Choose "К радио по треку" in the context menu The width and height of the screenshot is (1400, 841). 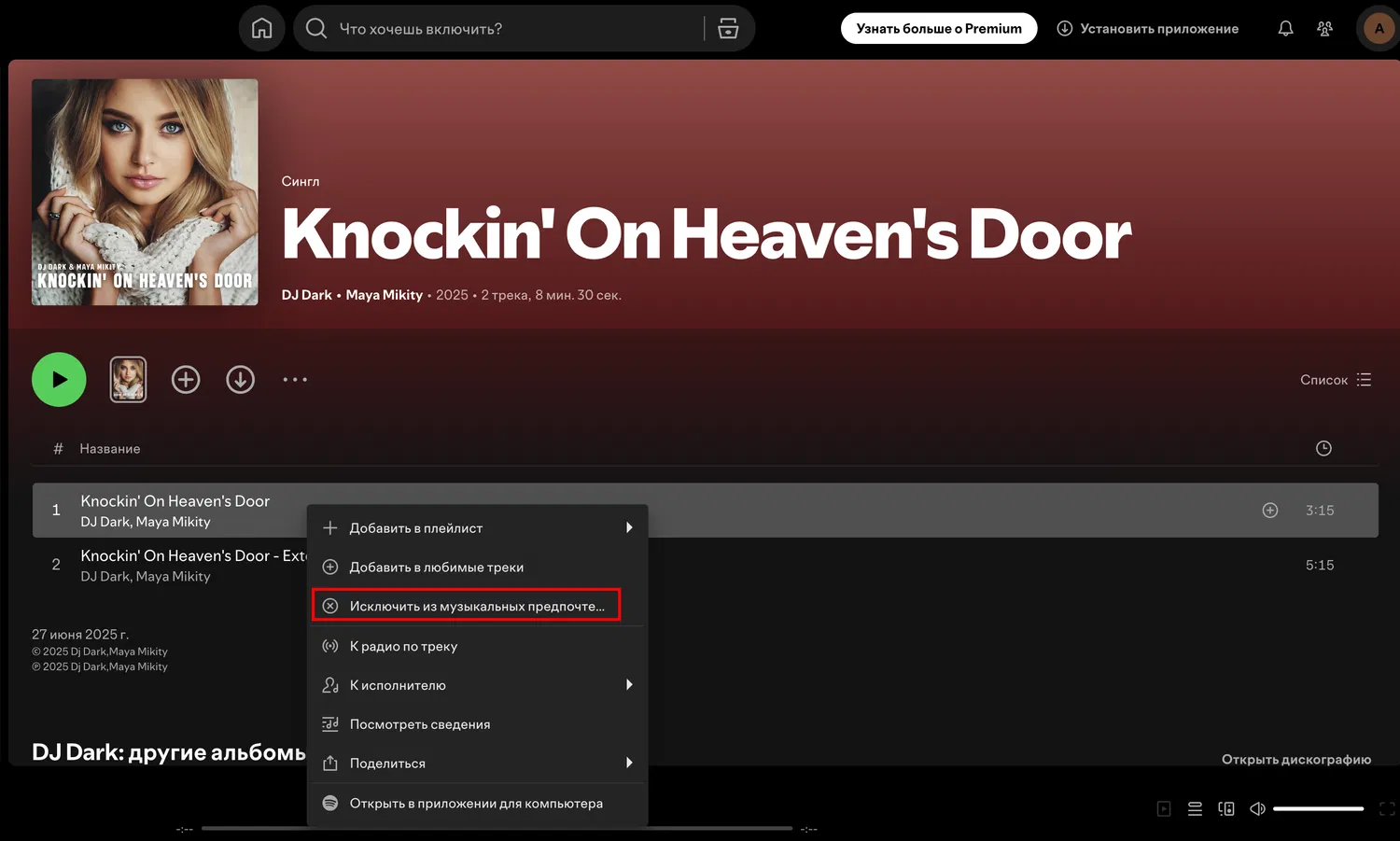click(478, 647)
